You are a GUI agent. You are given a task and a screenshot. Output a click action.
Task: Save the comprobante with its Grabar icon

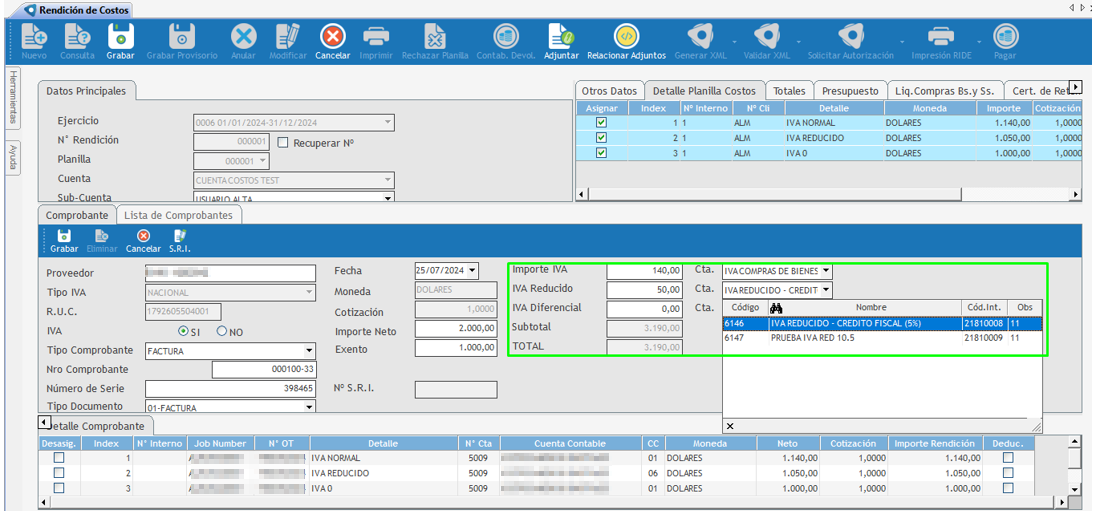click(64, 236)
